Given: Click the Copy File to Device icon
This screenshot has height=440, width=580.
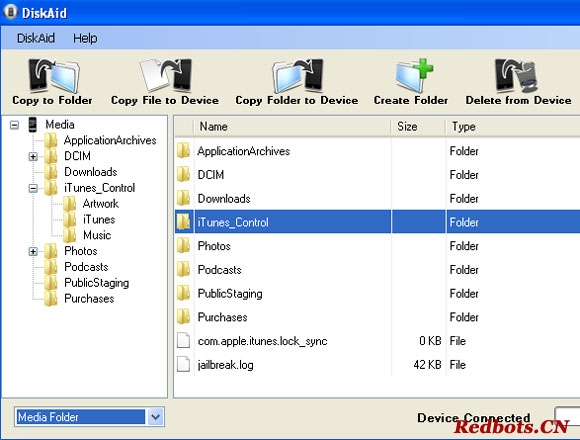Looking at the screenshot, I should 166,75.
